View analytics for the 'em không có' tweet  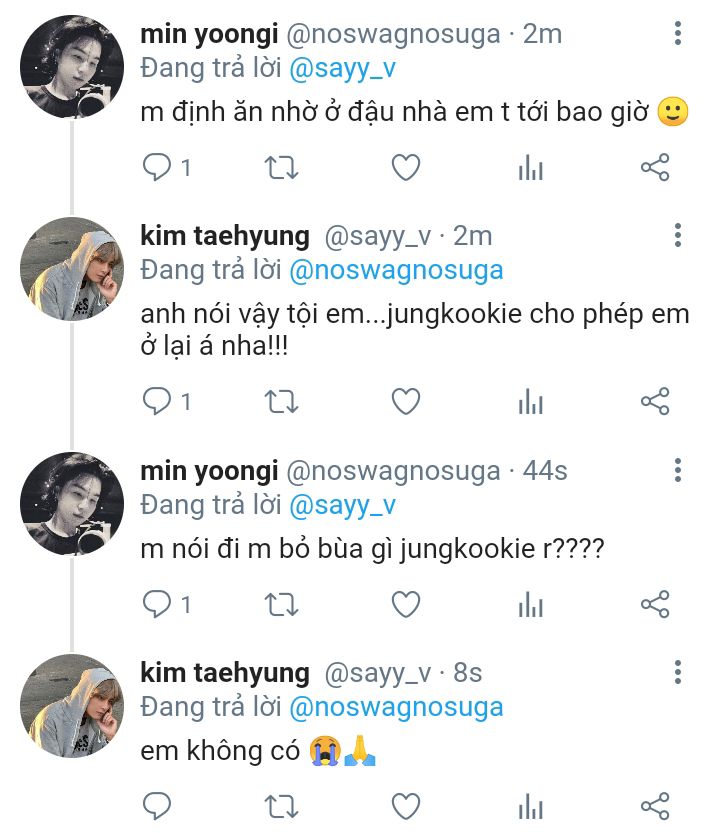(x=530, y=806)
